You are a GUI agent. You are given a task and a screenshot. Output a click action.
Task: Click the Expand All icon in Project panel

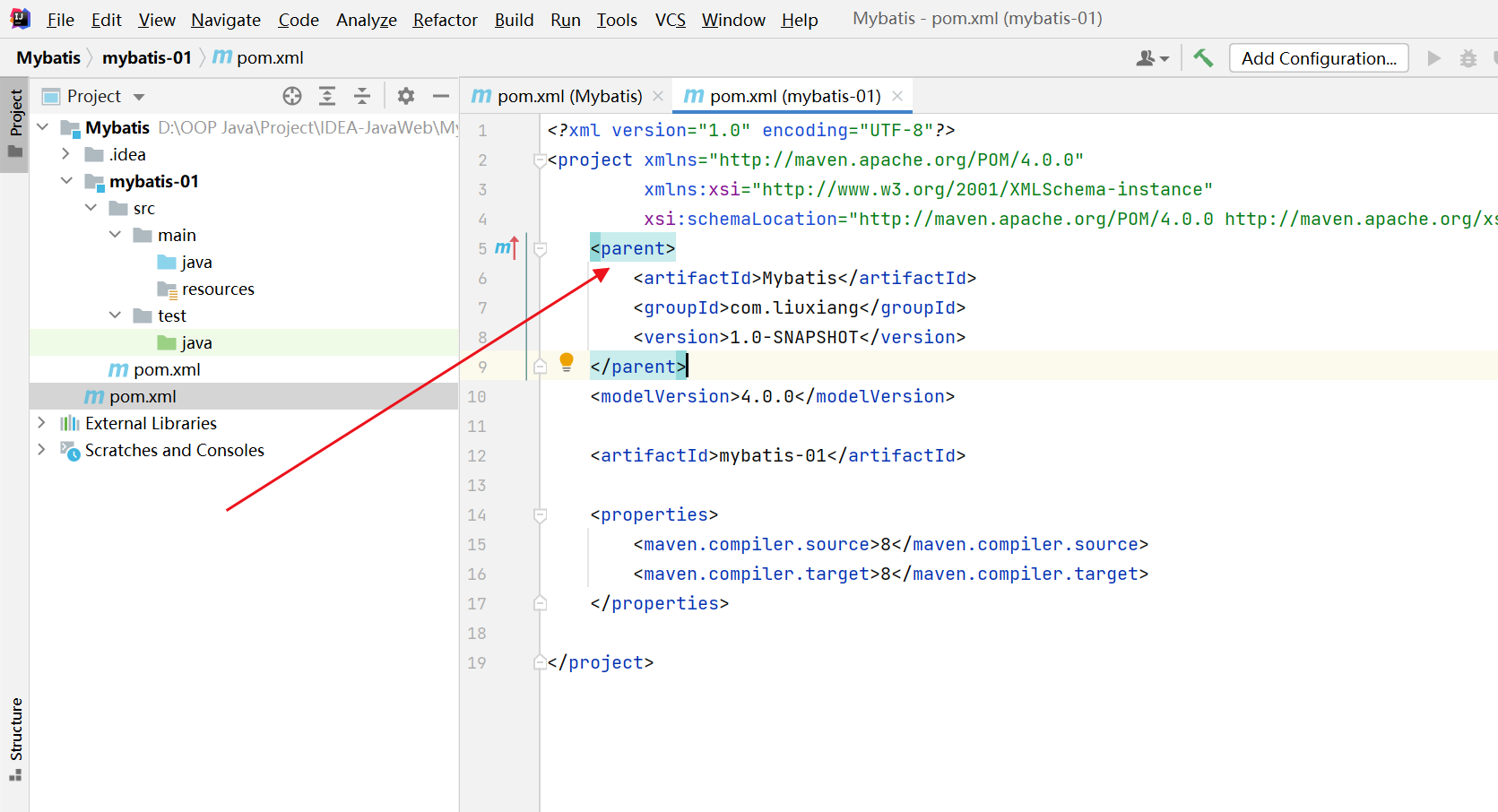pos(327,96)
